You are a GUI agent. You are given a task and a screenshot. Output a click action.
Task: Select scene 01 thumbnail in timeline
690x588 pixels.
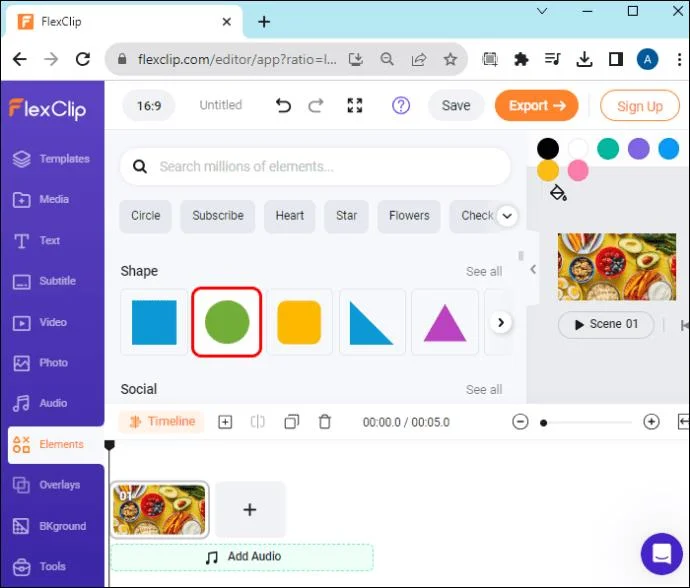(159, 510)
